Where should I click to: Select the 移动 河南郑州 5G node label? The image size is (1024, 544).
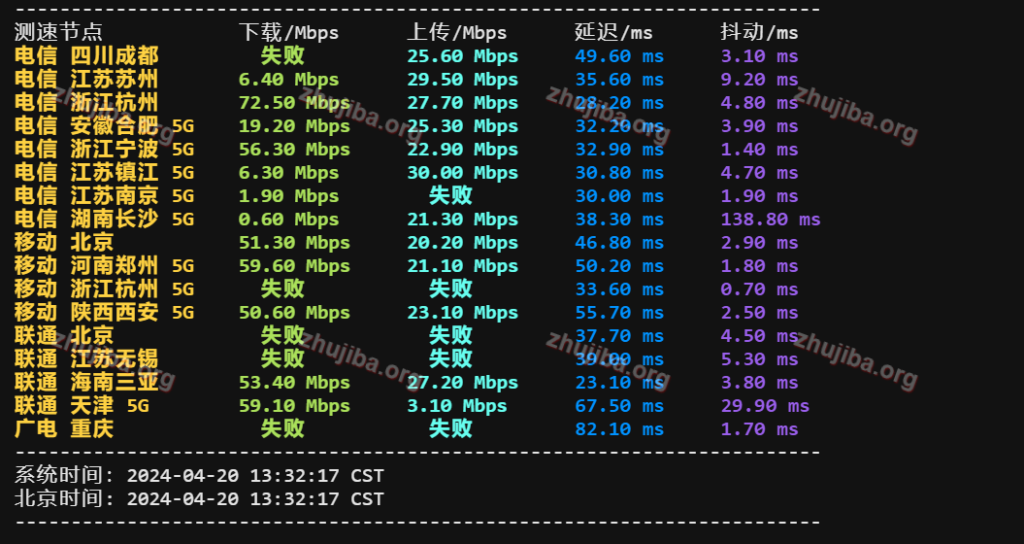click(x=104, y=266)
